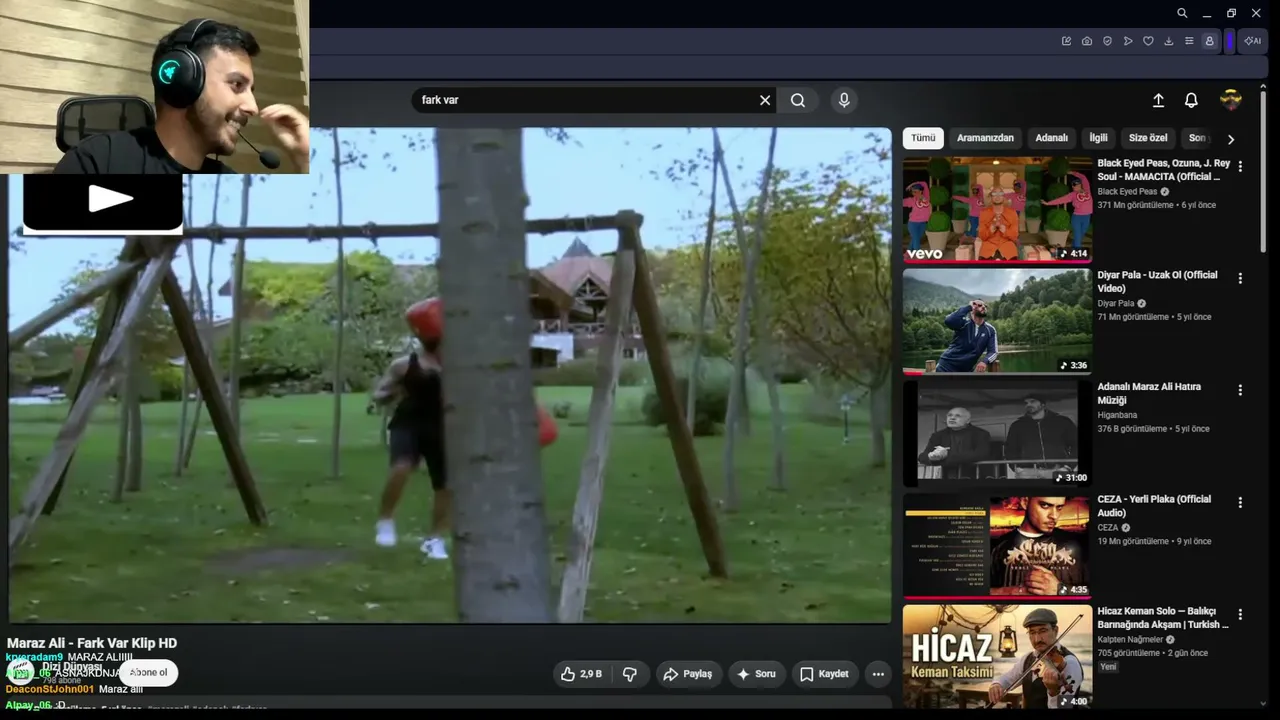Screen dimensions: 1280x720
Task: Open options menu for MAMACITA video
Action: click(x=1240, y=166)
